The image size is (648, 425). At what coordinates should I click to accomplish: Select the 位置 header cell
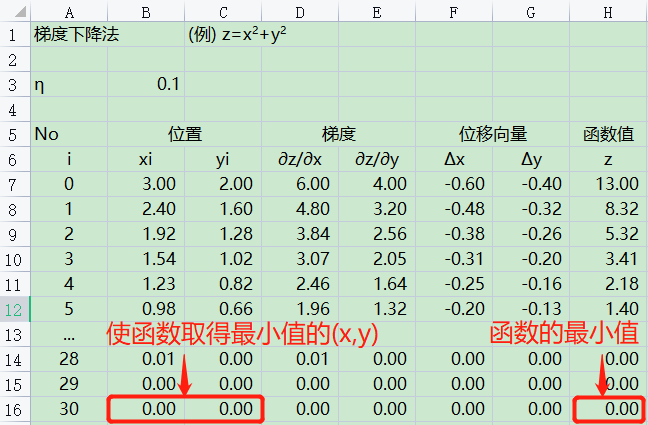coord(184,133)
